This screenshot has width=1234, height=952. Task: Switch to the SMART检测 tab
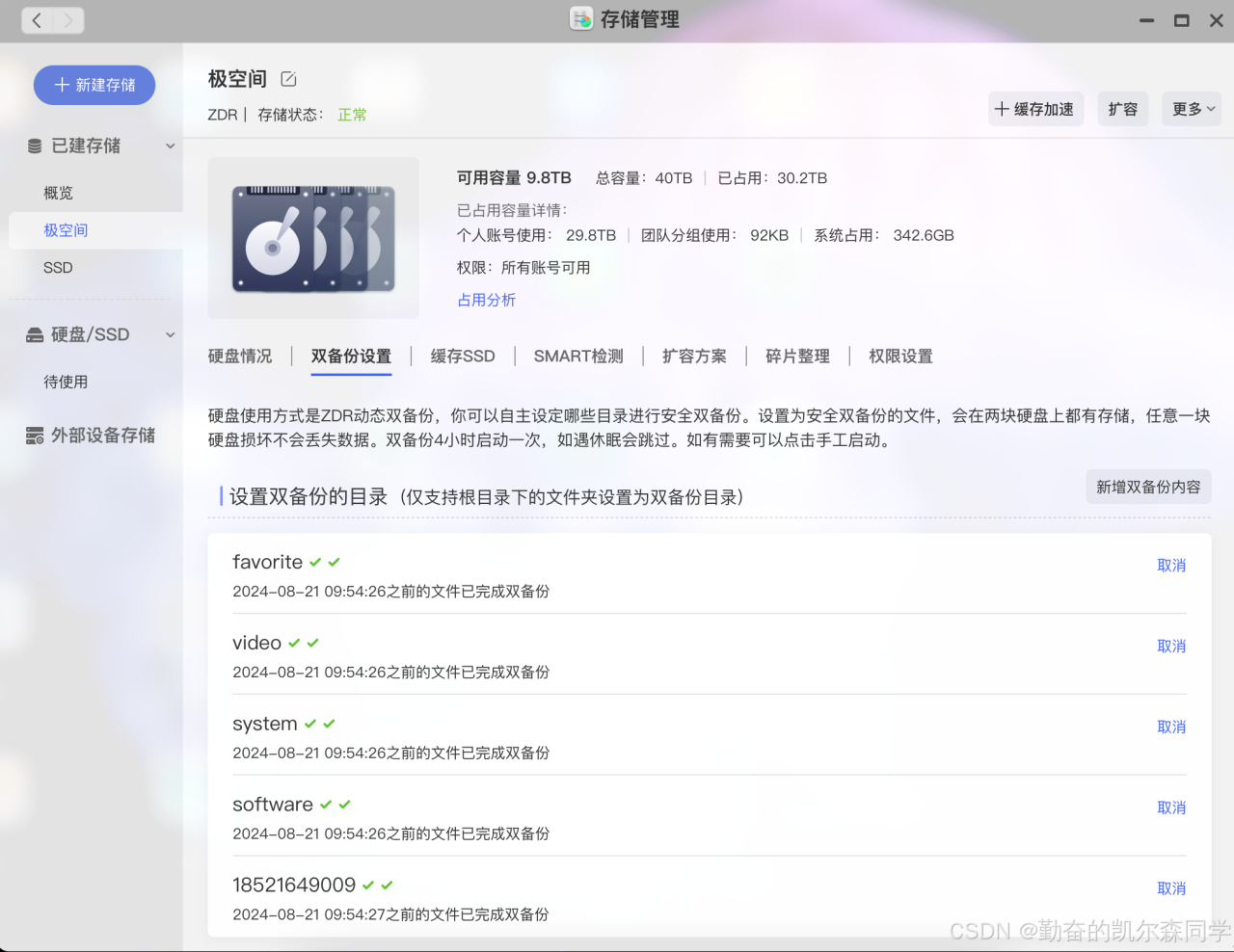click(x=577, y=356)
